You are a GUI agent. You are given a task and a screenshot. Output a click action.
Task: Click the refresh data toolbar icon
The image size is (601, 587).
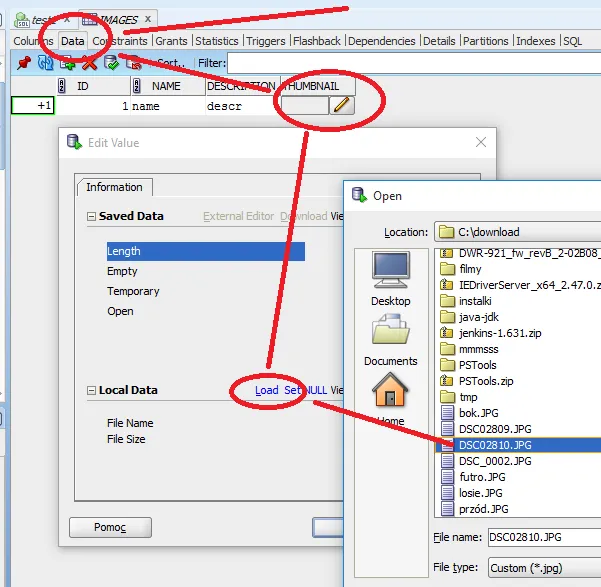45,63
